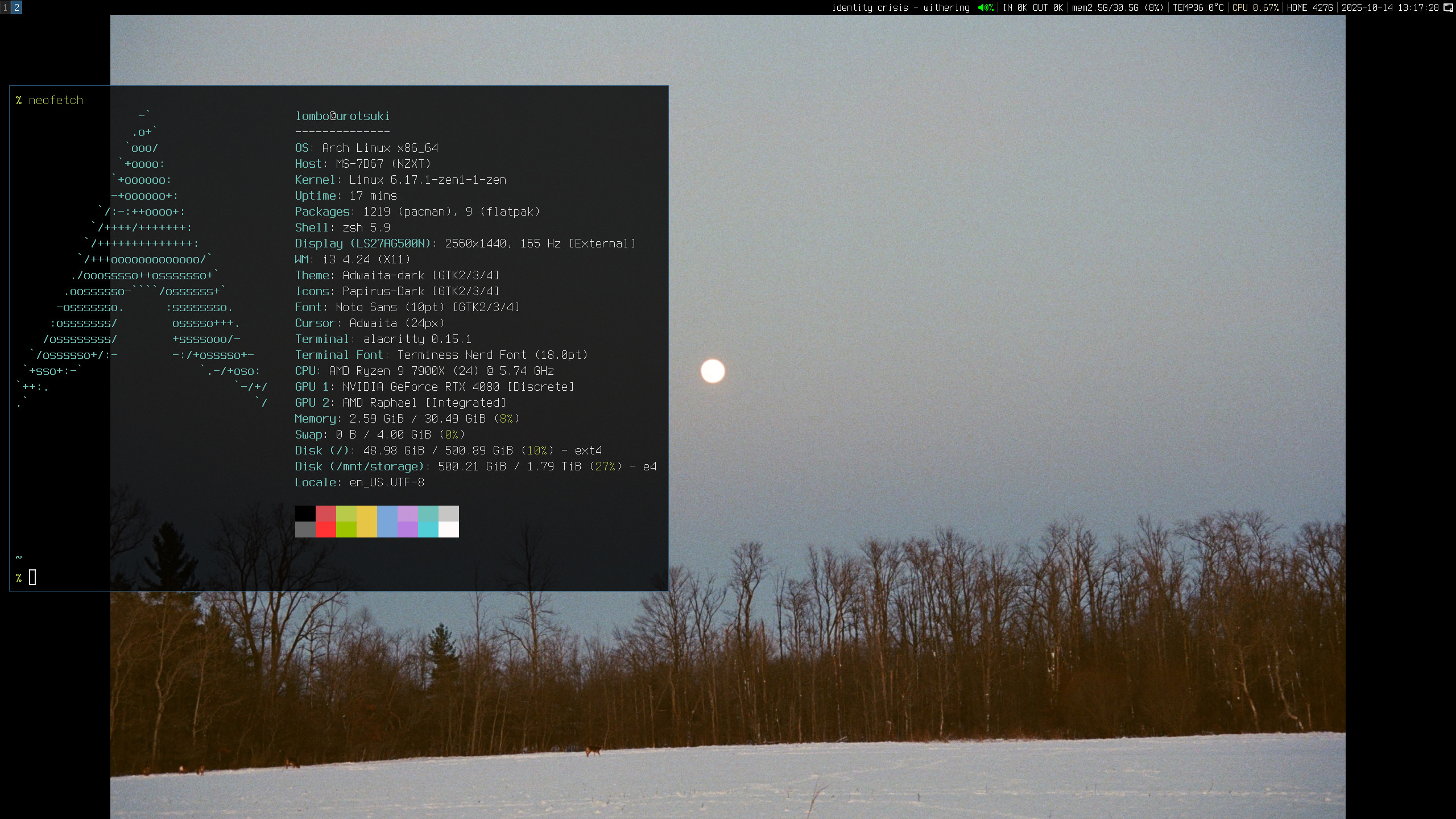Image resolution: width=1456 pixels, height=819 pixels.
Task: Click the TEMP 36.0°C status block
Action: (x=1198, y=7)
